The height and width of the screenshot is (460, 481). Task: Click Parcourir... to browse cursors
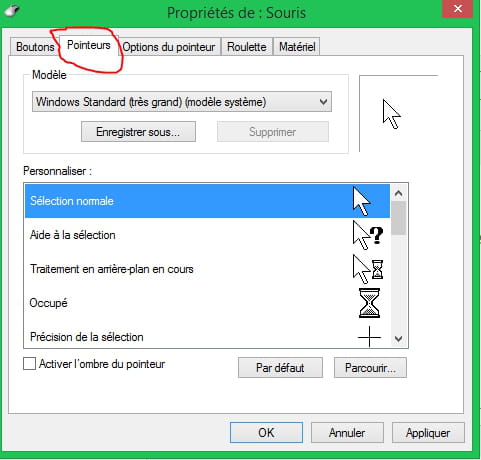coord(370,368)
